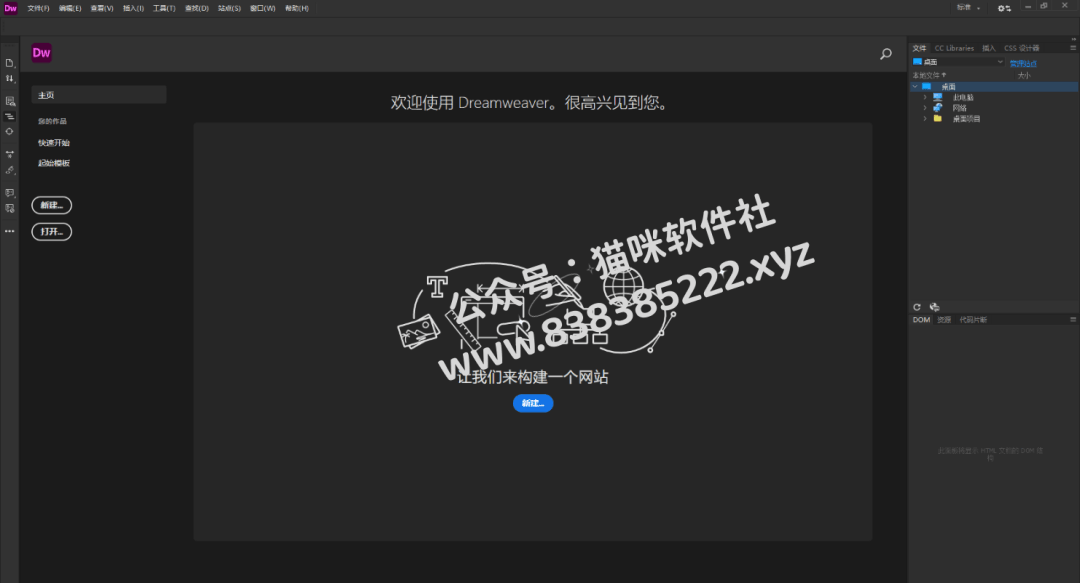Open the 文件(F) menu
The width and height of the screenshot is (1080, 583).
click(39, 8)
